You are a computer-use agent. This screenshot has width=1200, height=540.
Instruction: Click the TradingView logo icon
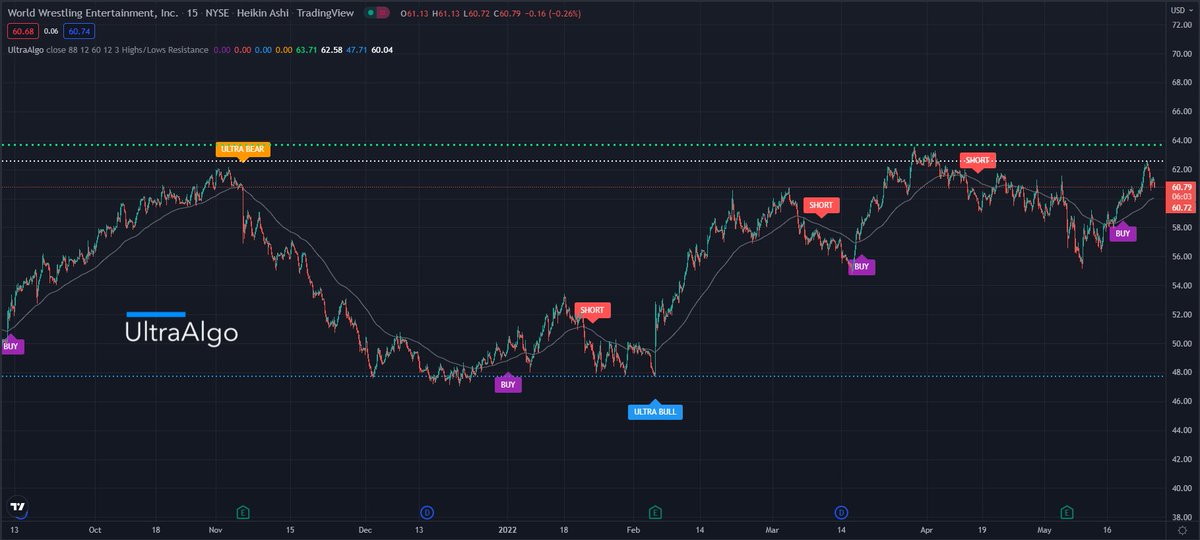[17, 509]
